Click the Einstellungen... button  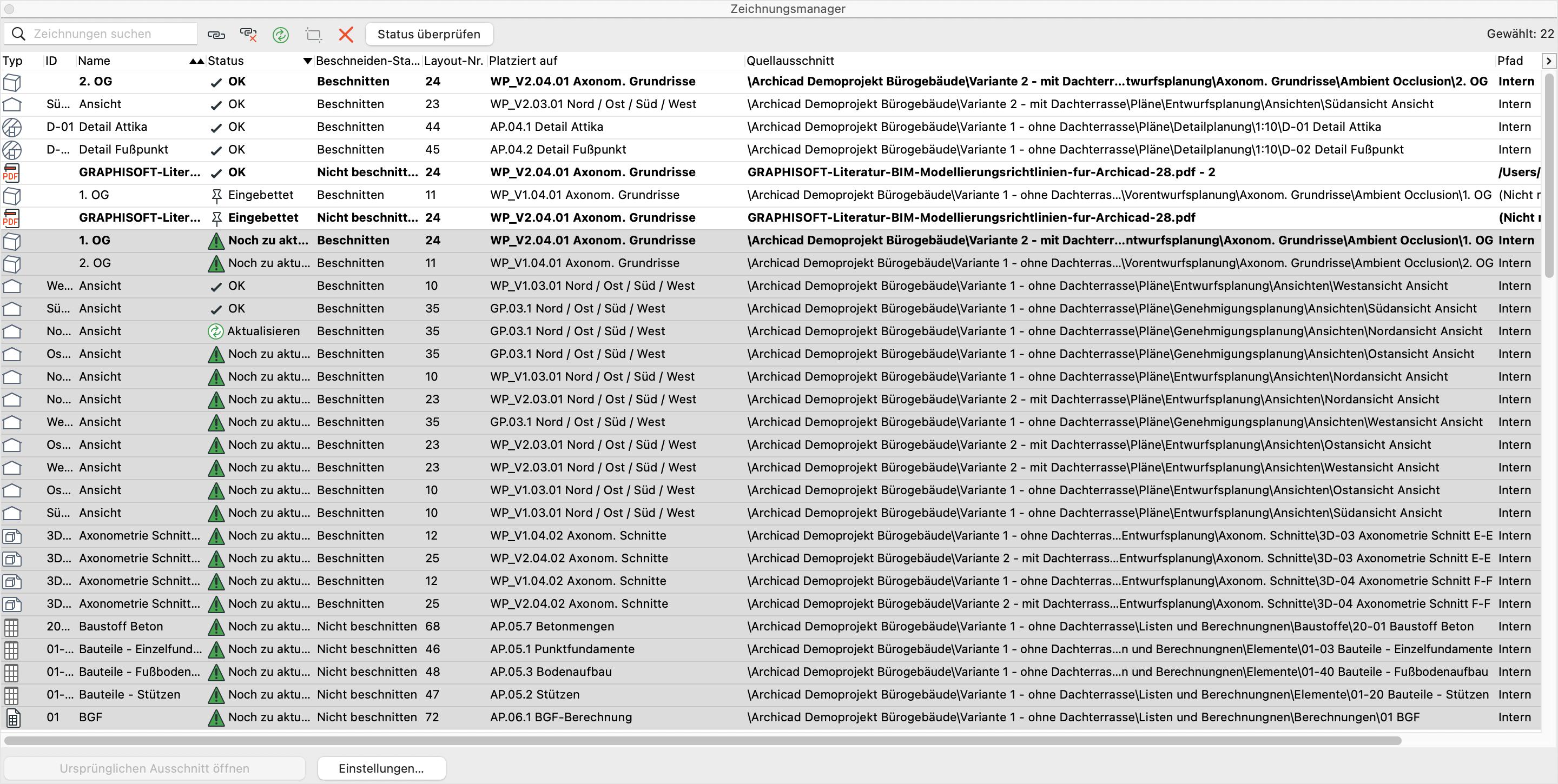click(x=381, y=768)
